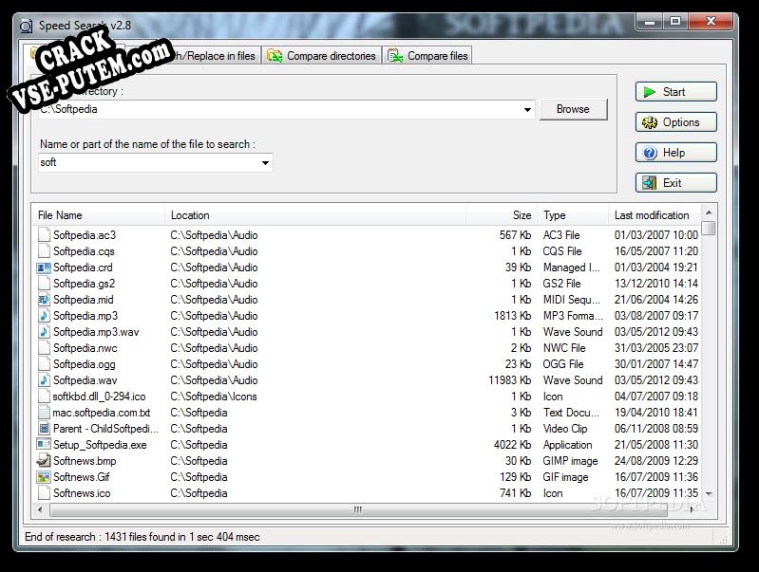Sort results by Location column
The width and height of the screenshot is (759, 572).
316,215
